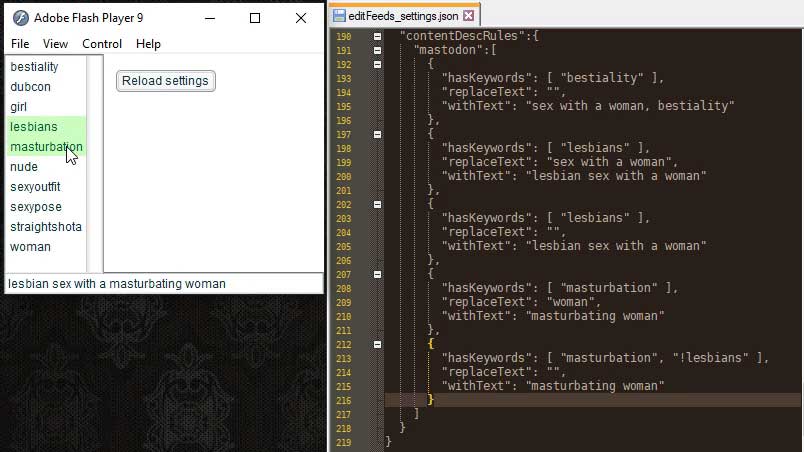The height and width of the screenshot is (452, 804).
Task: Click the Adobe Flash Player title bar icon
Action: pyautogui.click(x=19, y=18)
